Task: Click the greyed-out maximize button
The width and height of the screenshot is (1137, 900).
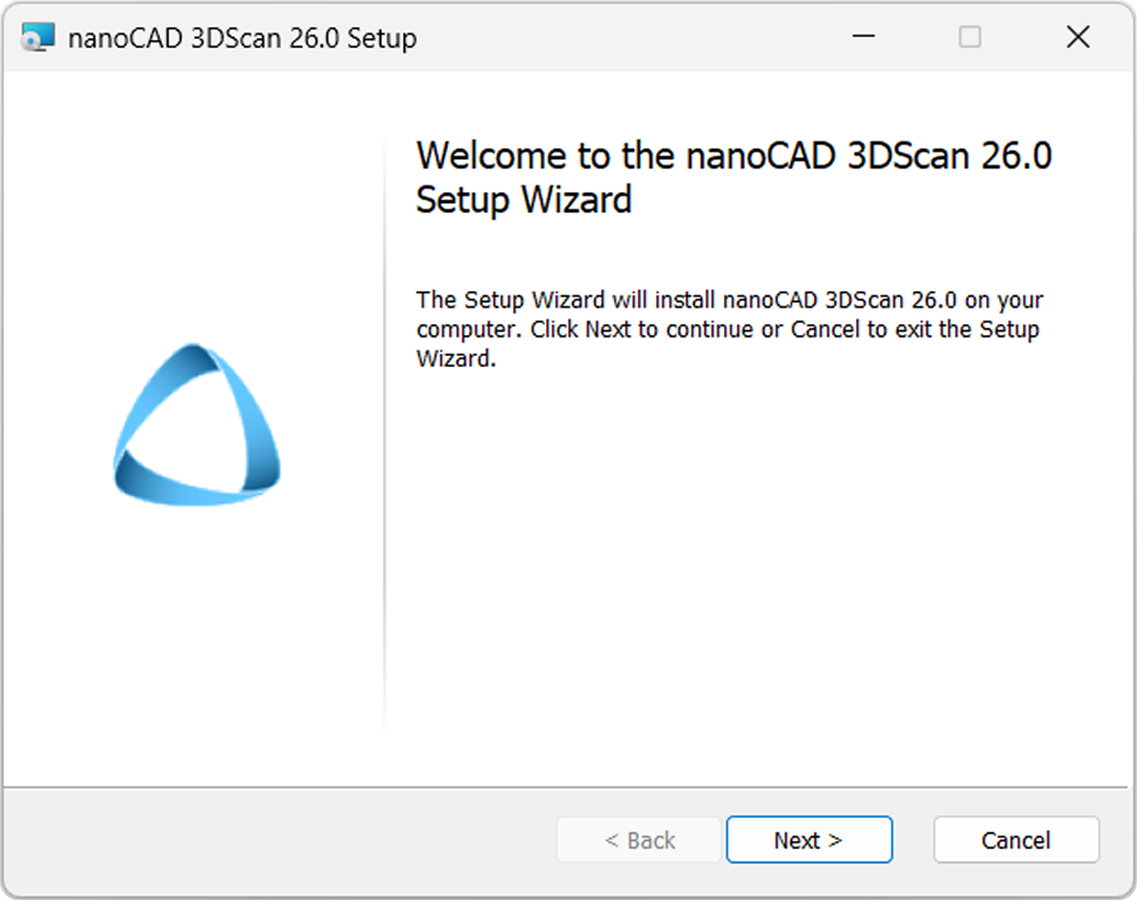Action: (969, 36)
